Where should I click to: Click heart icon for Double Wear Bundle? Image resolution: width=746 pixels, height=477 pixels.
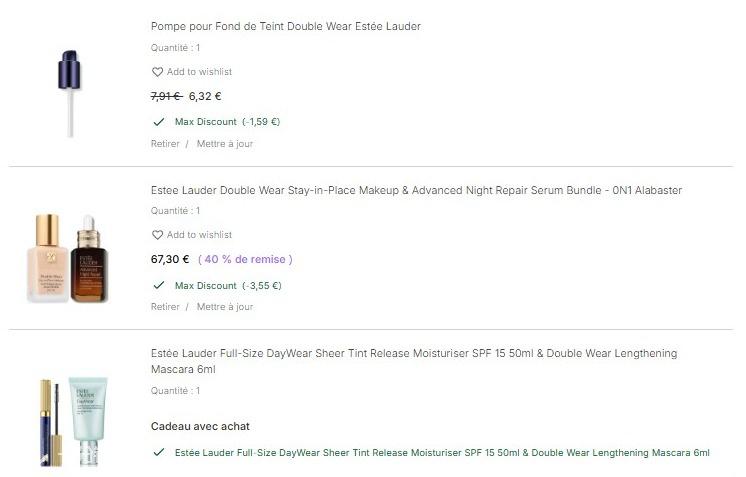point(157,235)
